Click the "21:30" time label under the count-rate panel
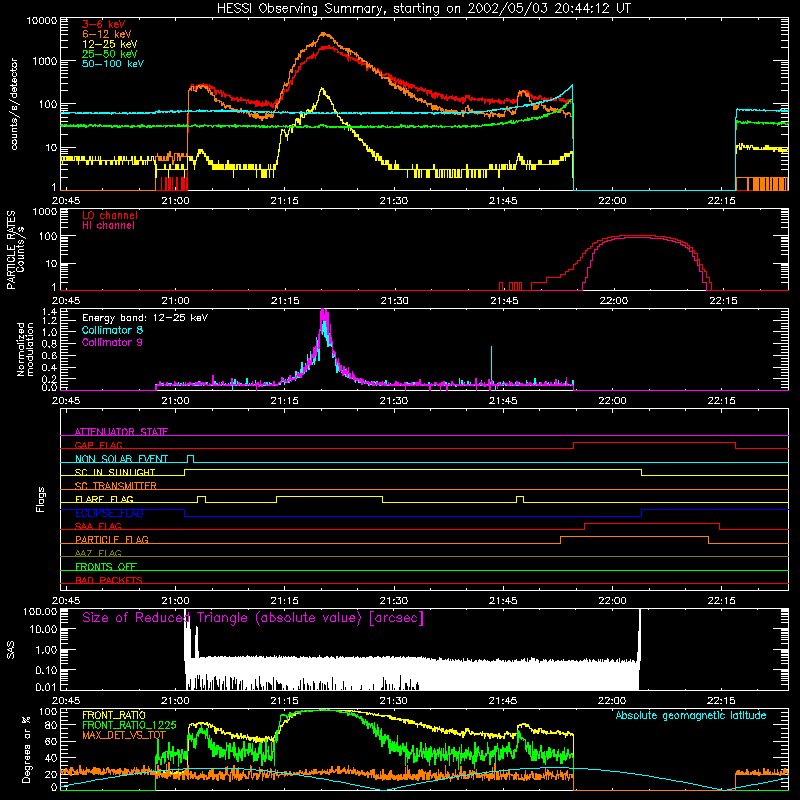This screenshot has height=800, width=800. point(394,201)
